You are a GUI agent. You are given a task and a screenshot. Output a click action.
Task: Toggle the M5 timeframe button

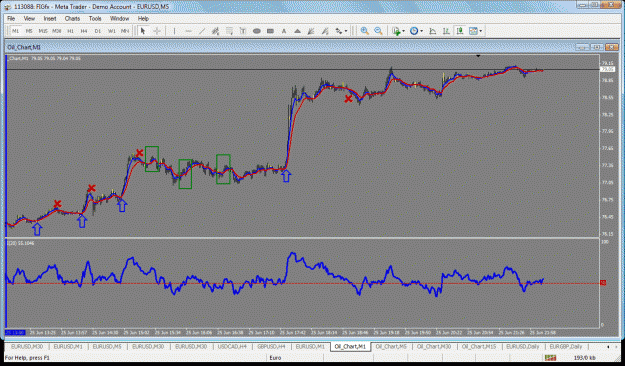pyautogui.click(x=29, y=31)
